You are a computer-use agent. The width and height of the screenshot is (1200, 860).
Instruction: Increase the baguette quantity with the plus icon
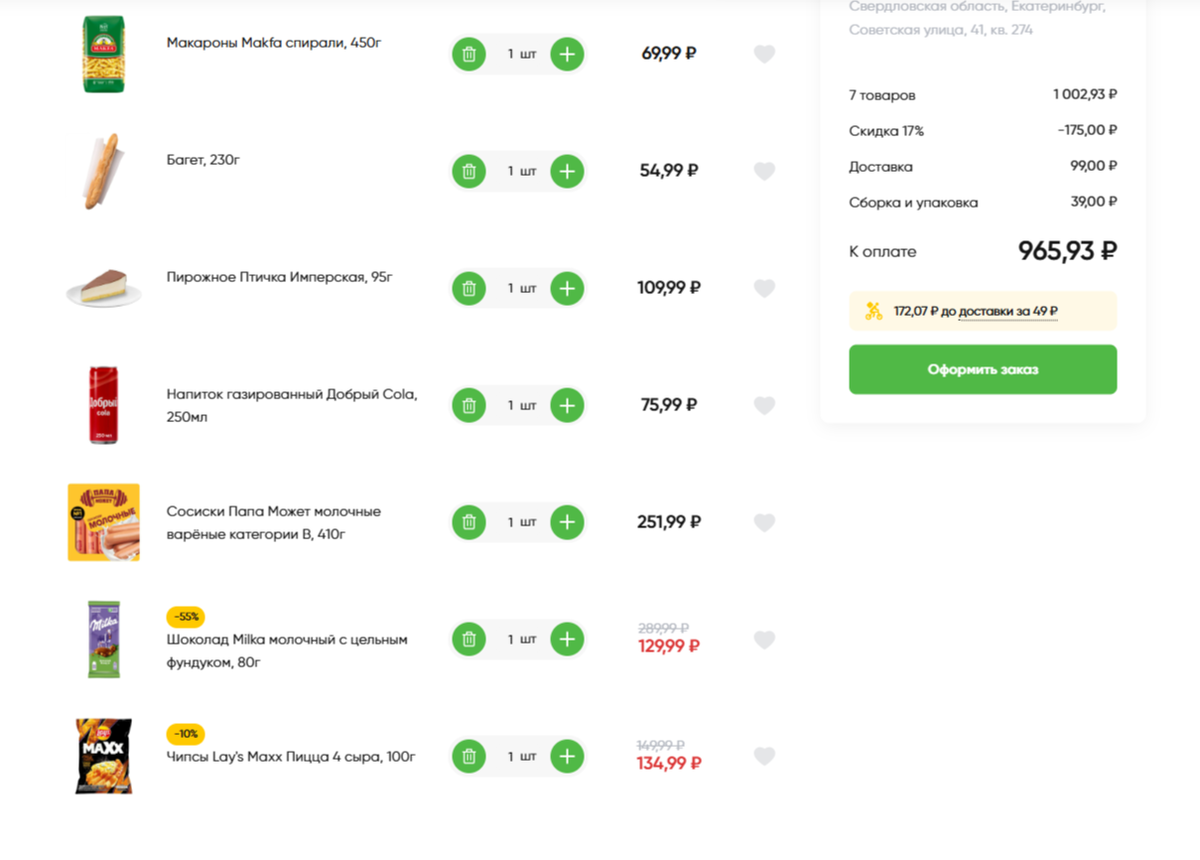click(567, 171)
